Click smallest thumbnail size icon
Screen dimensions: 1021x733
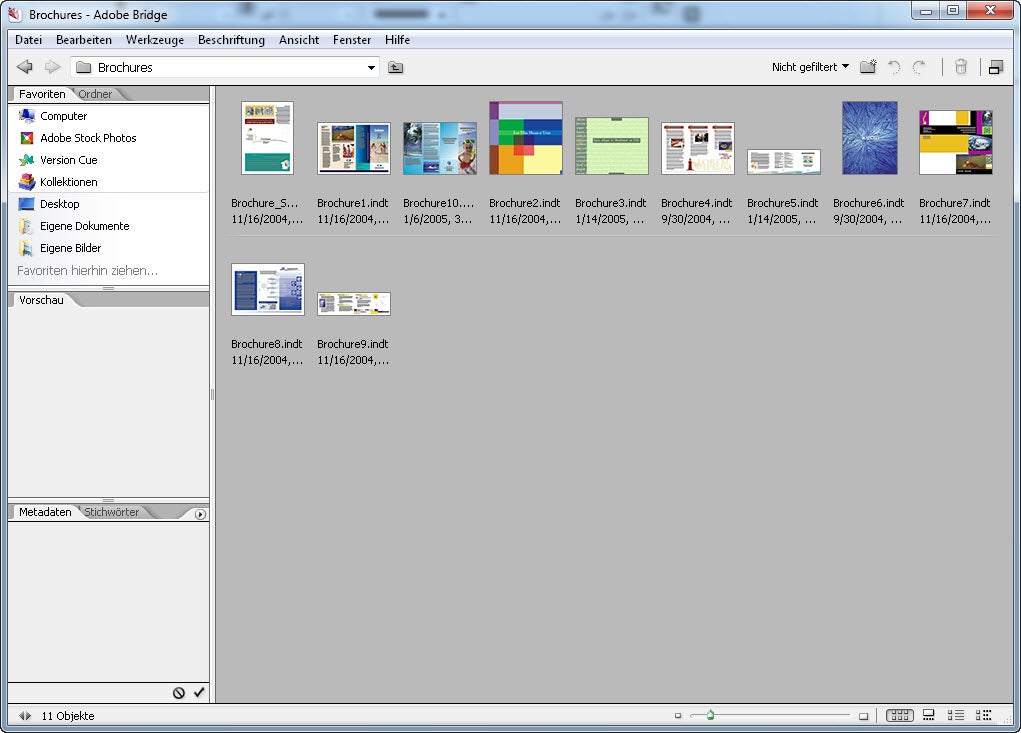point(678,715)
